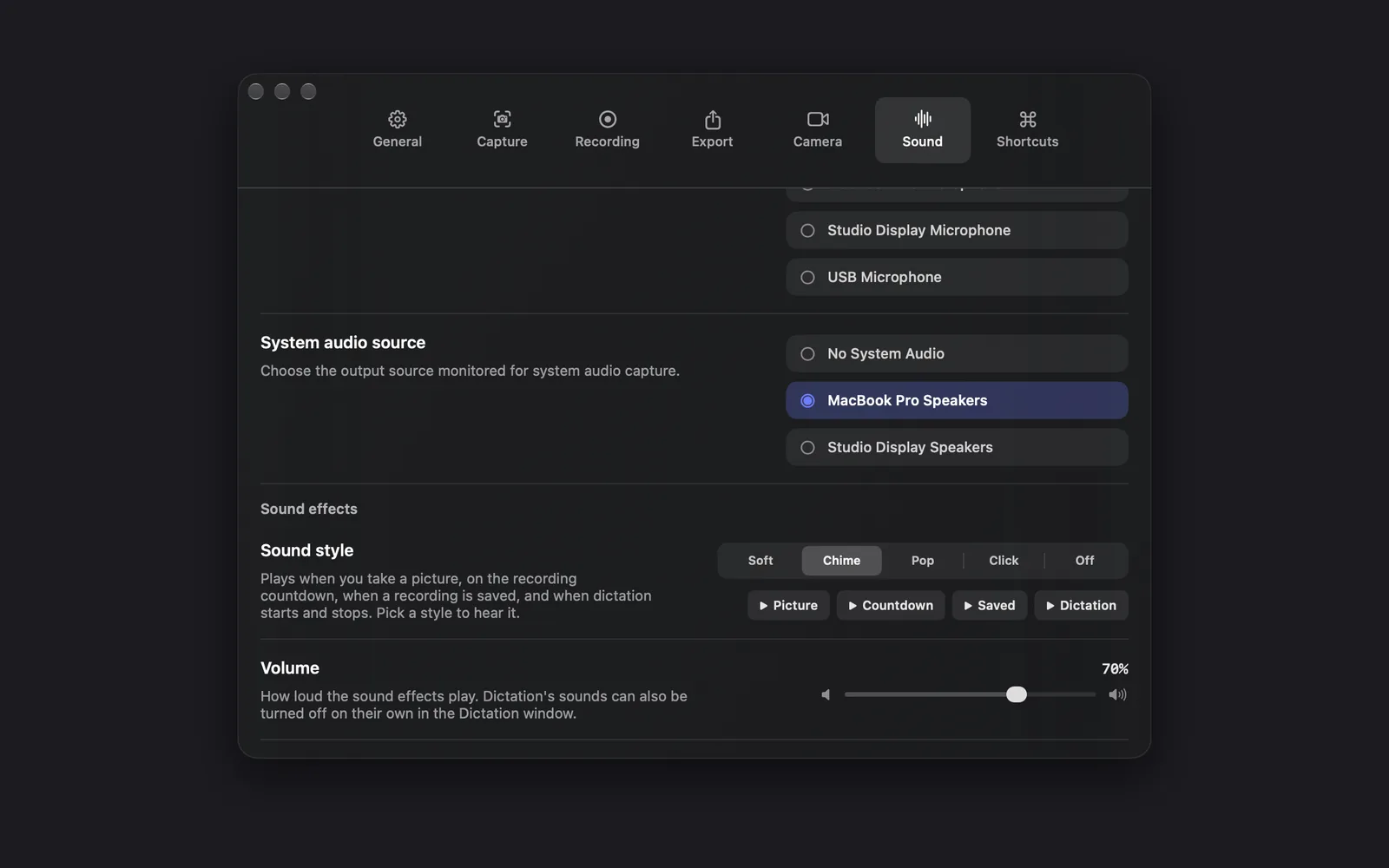Choose No System Audio
This screenshot has height=868, width=1389.
tap(957, 353)
